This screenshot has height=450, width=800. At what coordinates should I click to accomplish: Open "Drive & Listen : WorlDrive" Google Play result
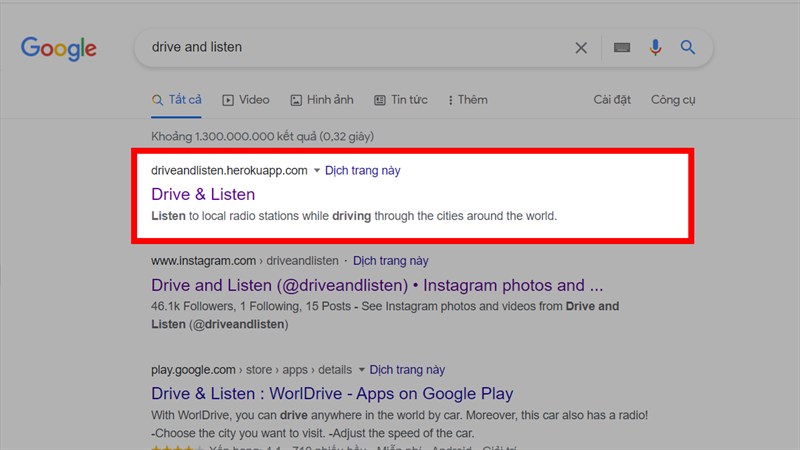tap(332, 393)
